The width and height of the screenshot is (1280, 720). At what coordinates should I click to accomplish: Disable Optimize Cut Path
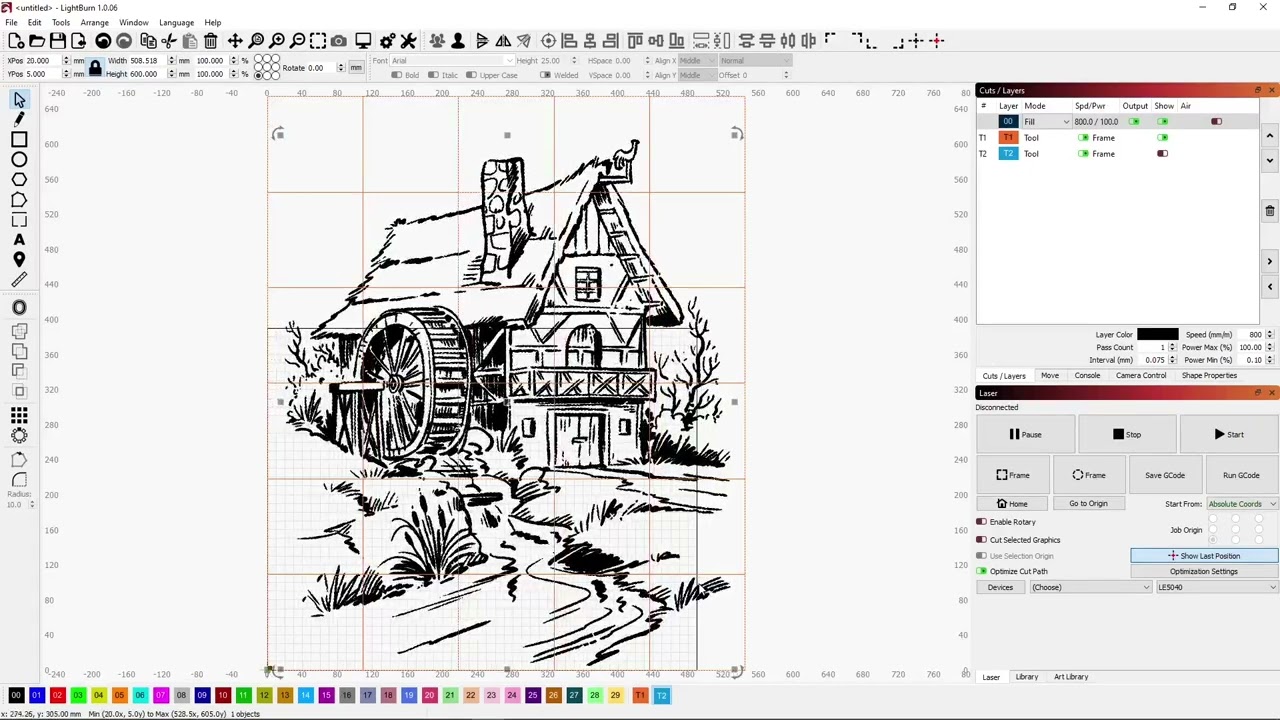click(982, 572)
